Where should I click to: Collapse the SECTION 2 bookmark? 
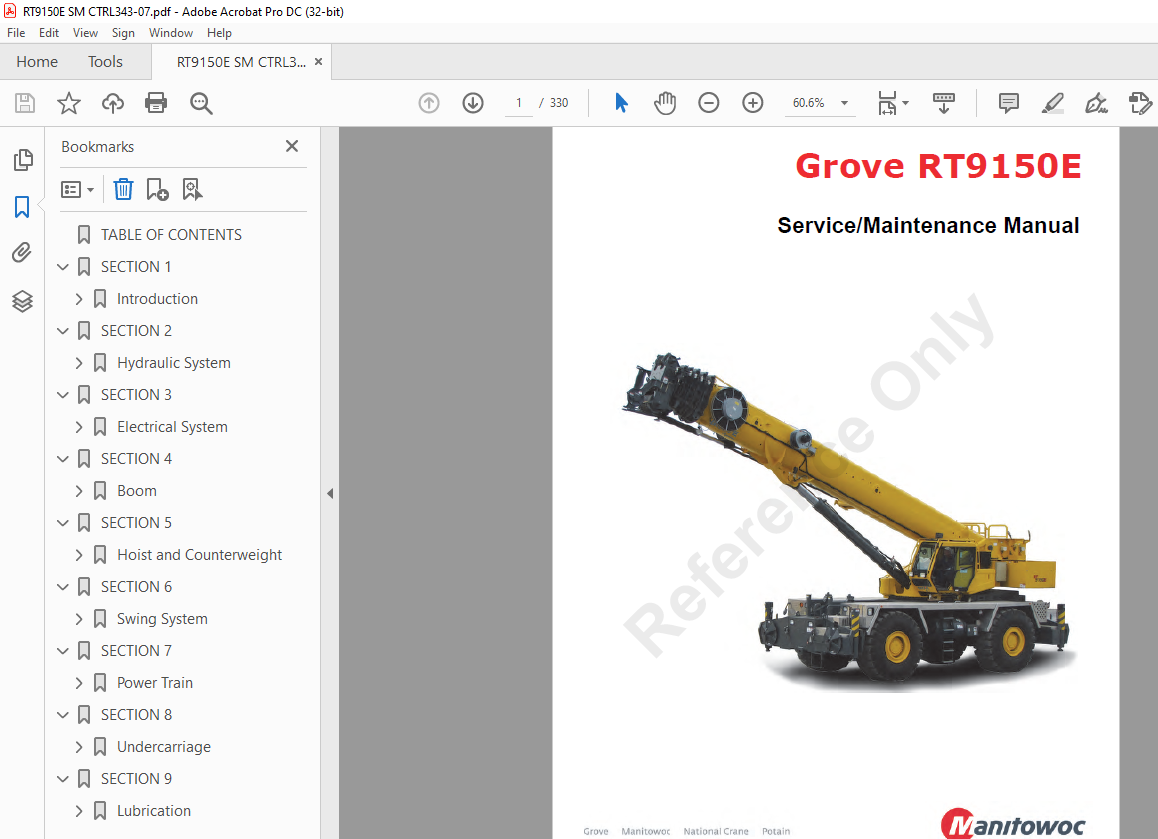coord(63,331)
